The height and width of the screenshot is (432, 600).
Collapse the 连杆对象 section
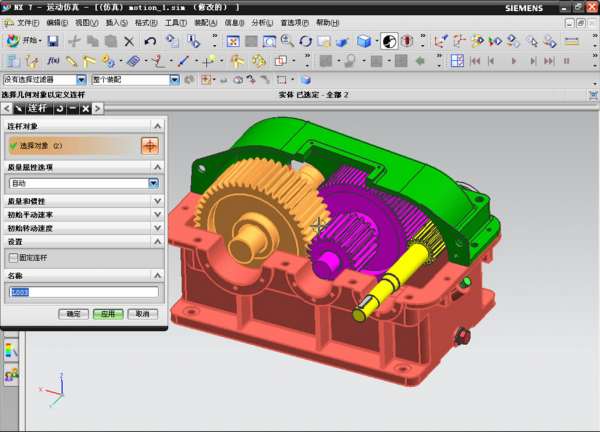click(157, 125)
